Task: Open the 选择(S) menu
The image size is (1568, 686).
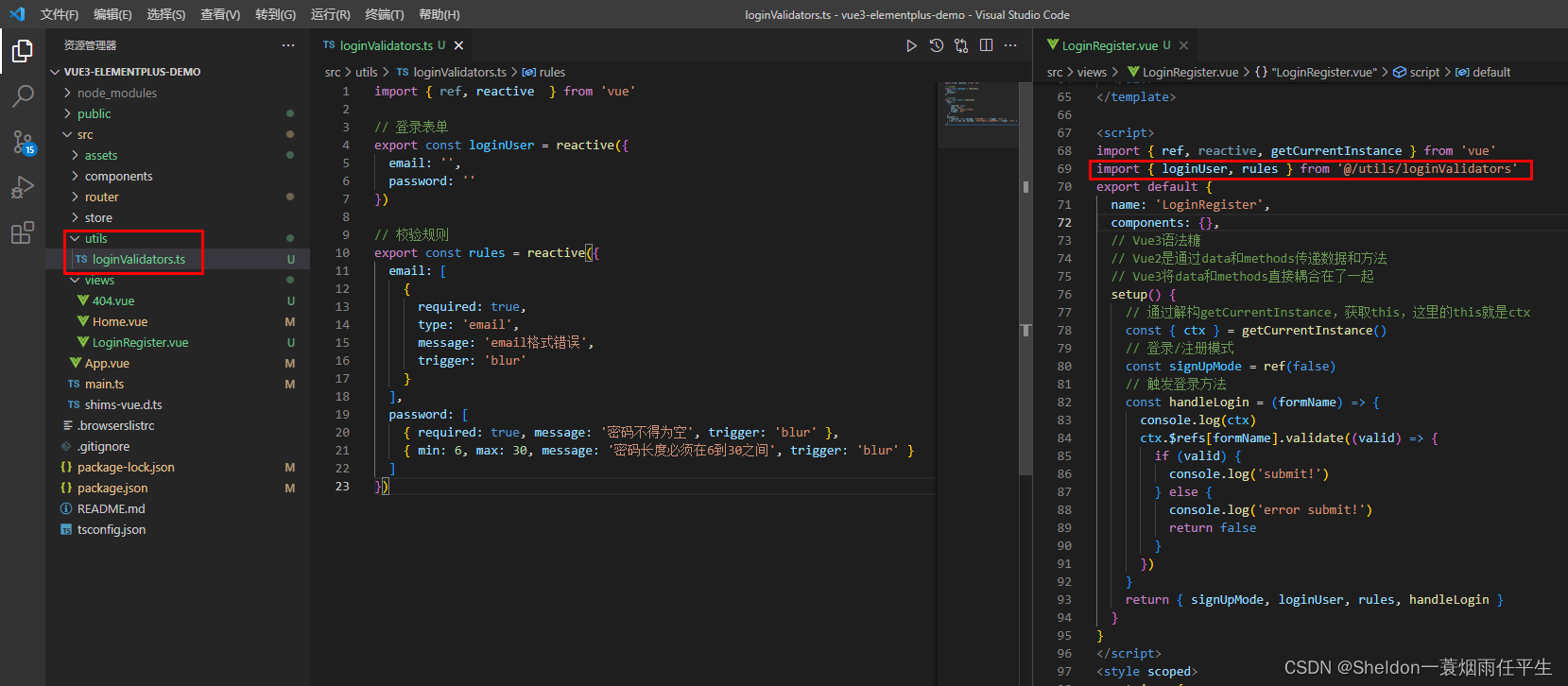Action: [166, 14]
